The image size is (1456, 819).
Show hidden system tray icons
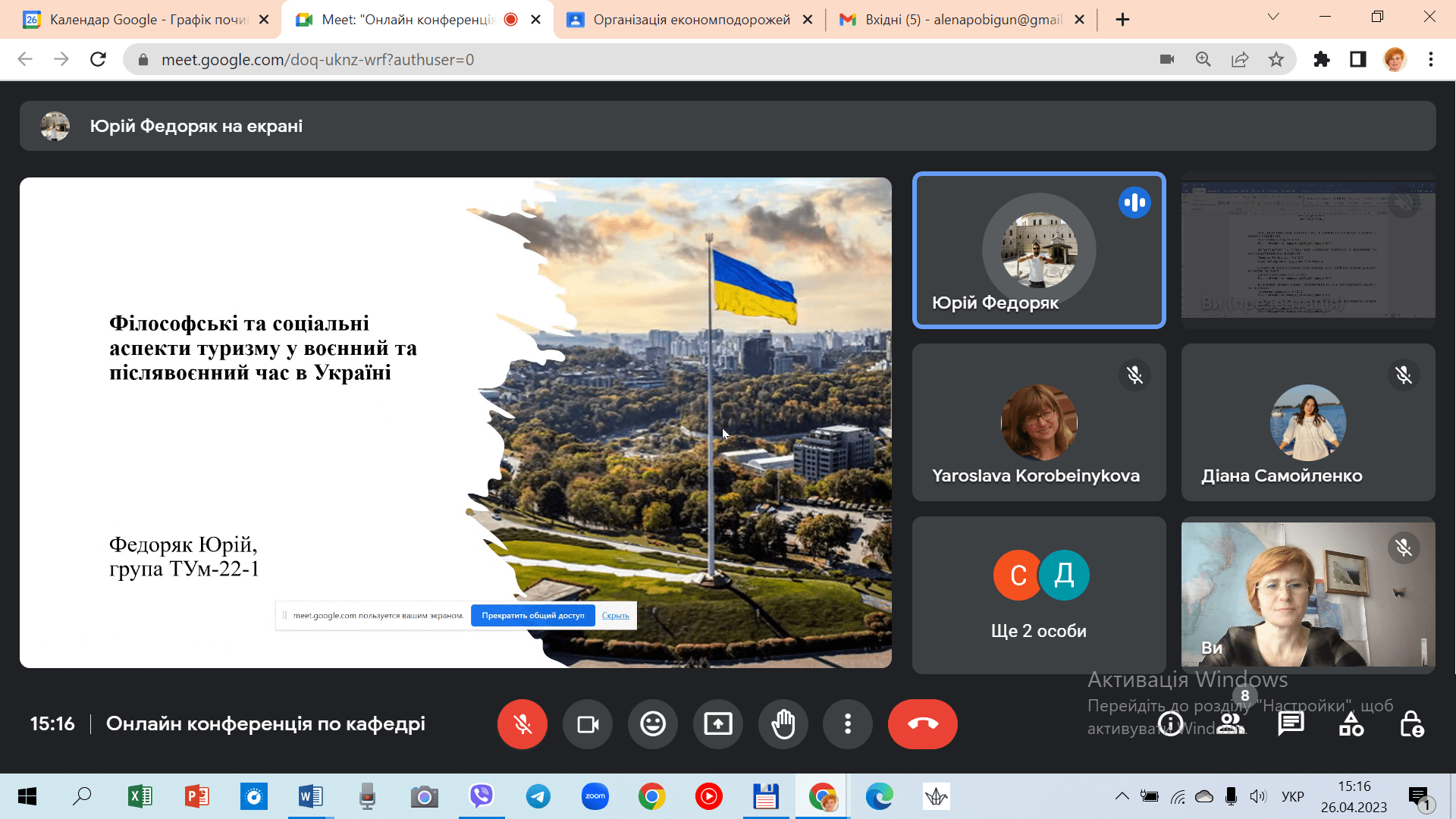(1122, 796)
